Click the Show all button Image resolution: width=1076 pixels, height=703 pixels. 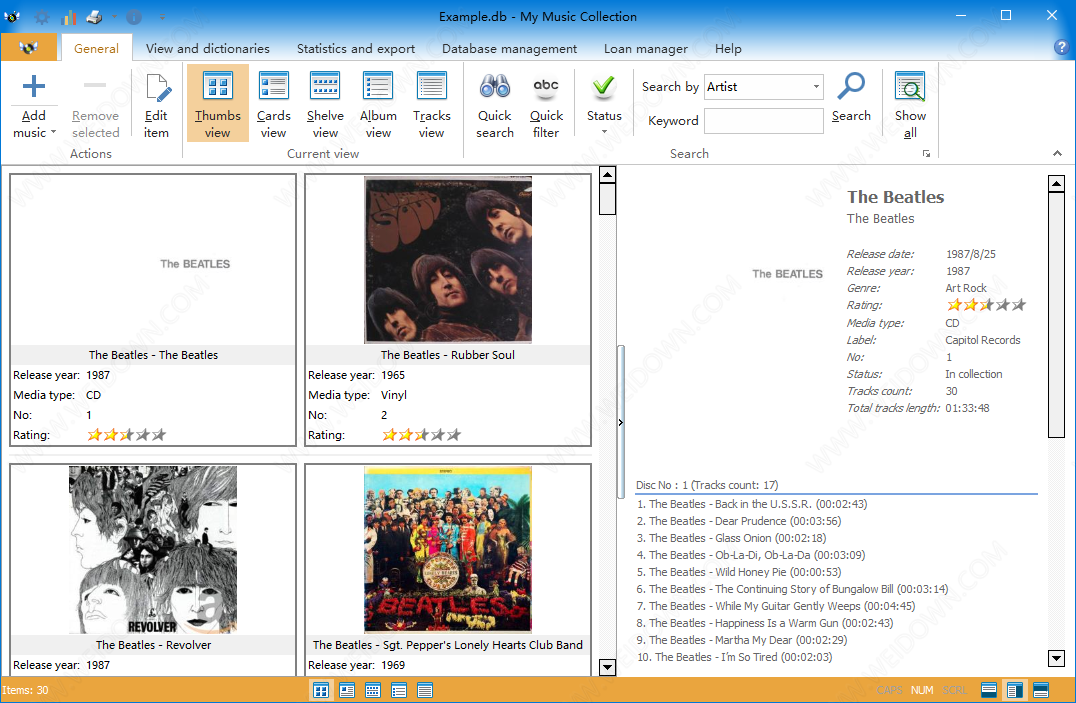point(910,105)
